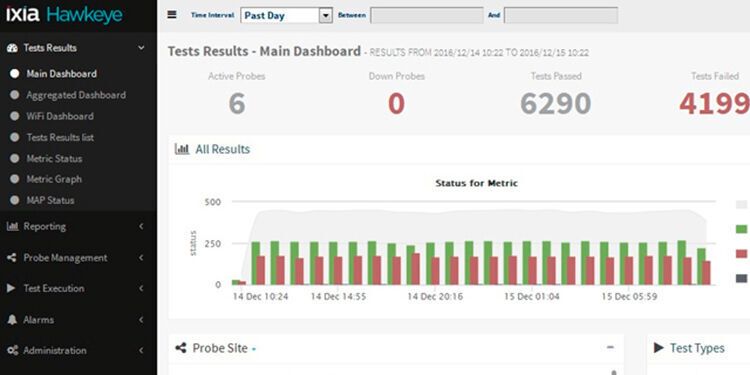Image resolution: width=750 pixels, height=375 pixels.
Task: Click the Test Types heading link
Action: pyautogui.click(x=697, y=348)
